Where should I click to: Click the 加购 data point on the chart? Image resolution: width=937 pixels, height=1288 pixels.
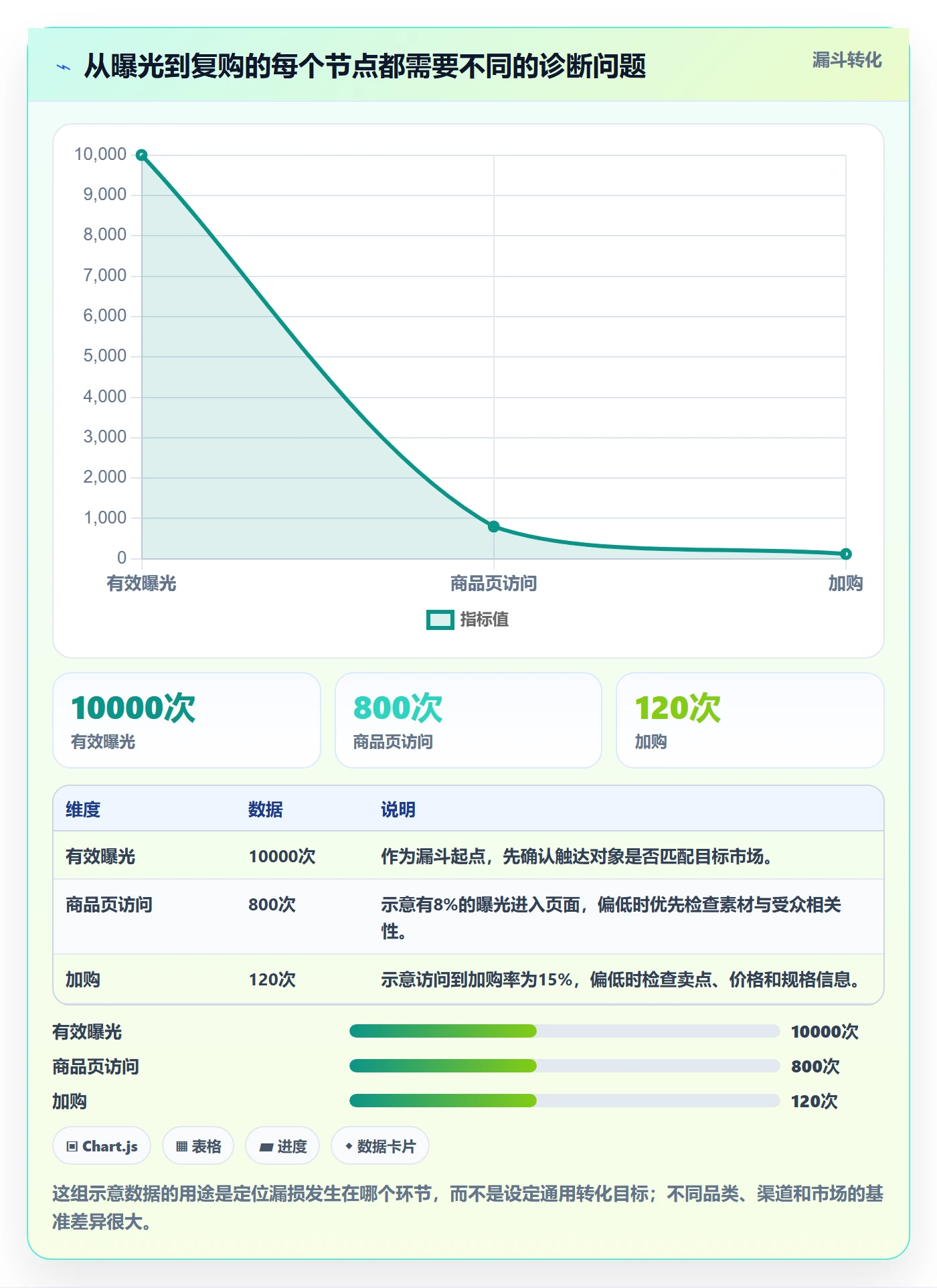point(846,554)
